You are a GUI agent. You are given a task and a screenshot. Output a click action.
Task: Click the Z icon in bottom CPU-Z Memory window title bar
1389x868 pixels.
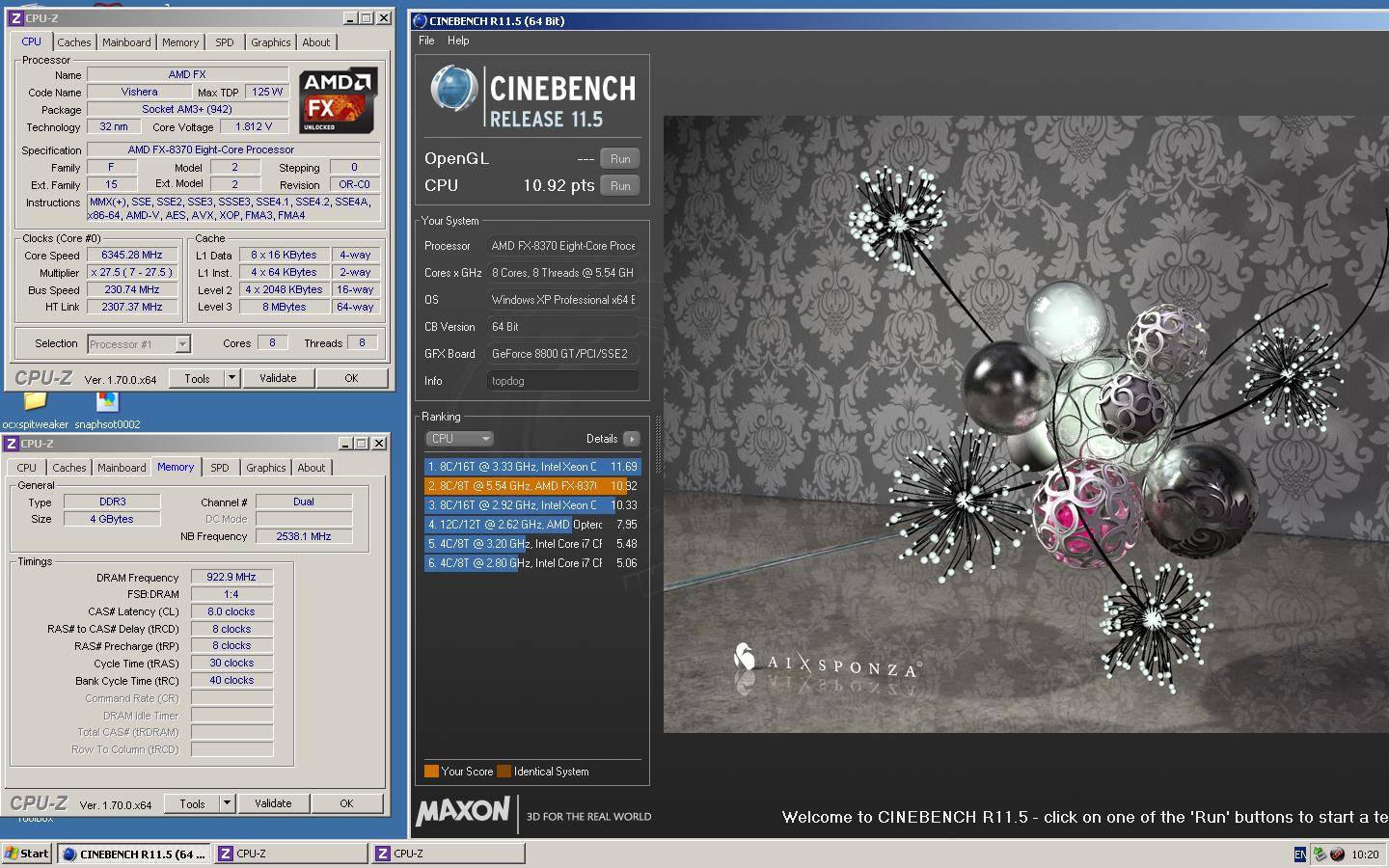[x=12, y=444]
